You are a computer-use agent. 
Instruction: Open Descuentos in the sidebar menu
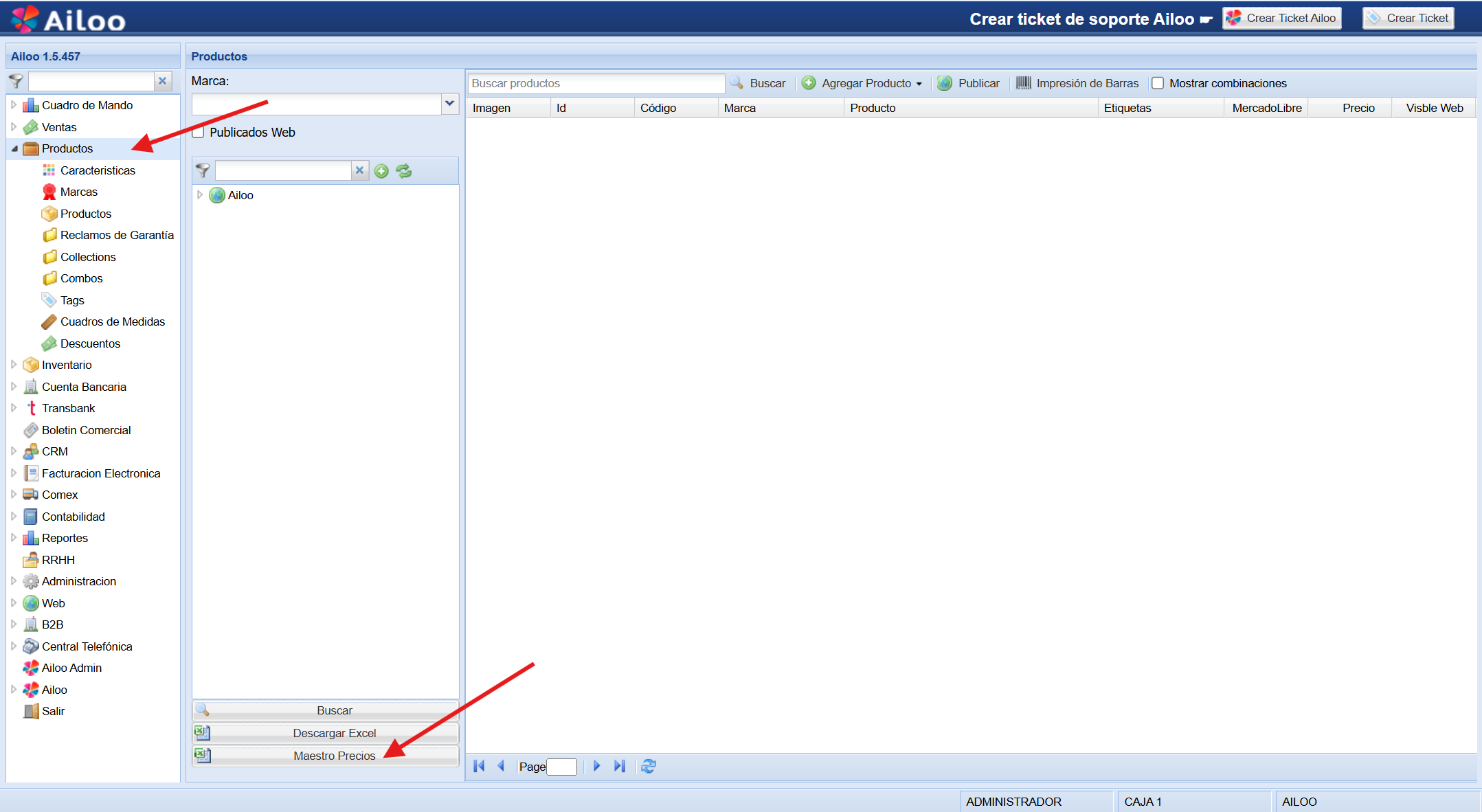(x=90, y=343)
